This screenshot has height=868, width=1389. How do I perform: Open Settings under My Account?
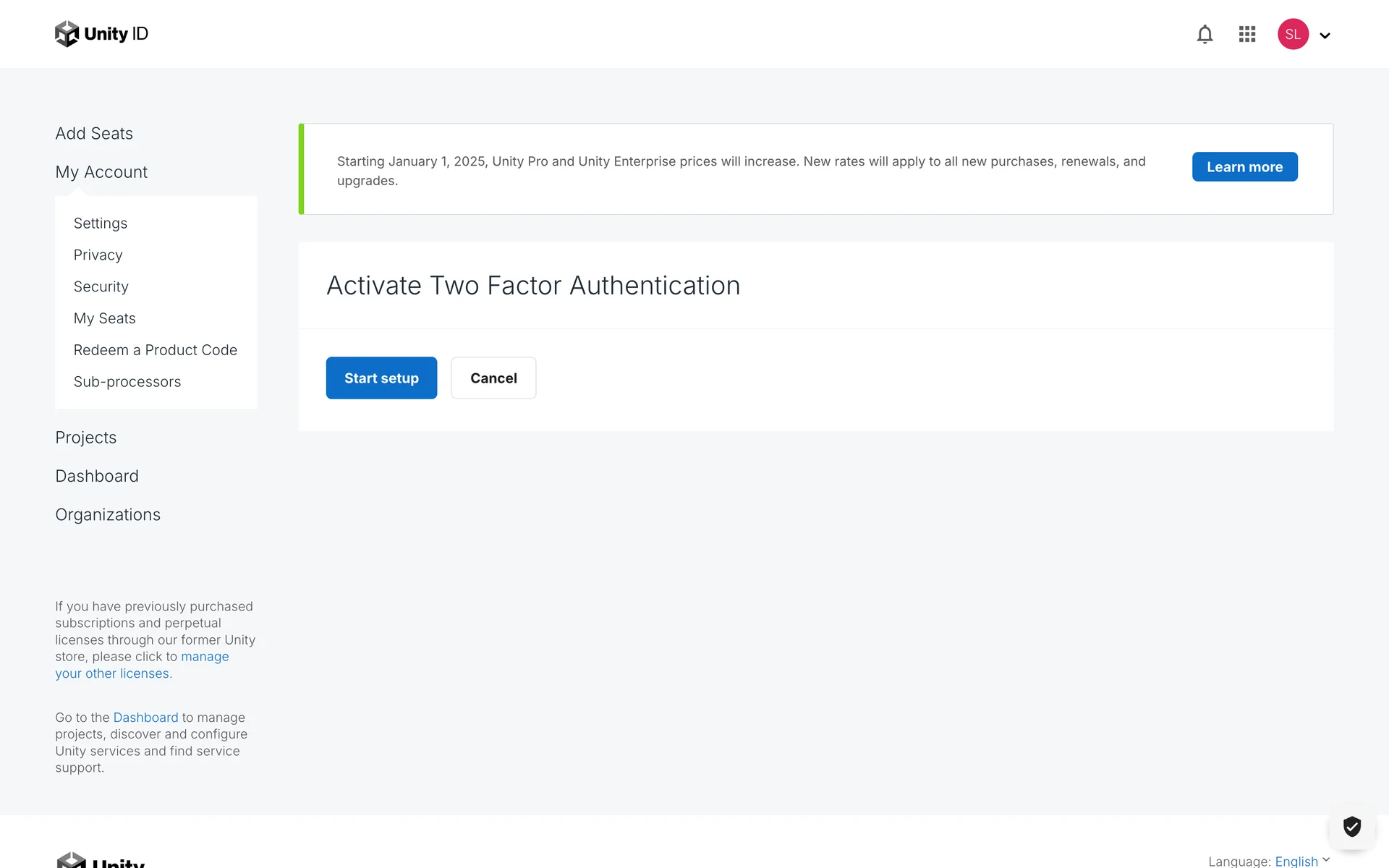[100, 224]
